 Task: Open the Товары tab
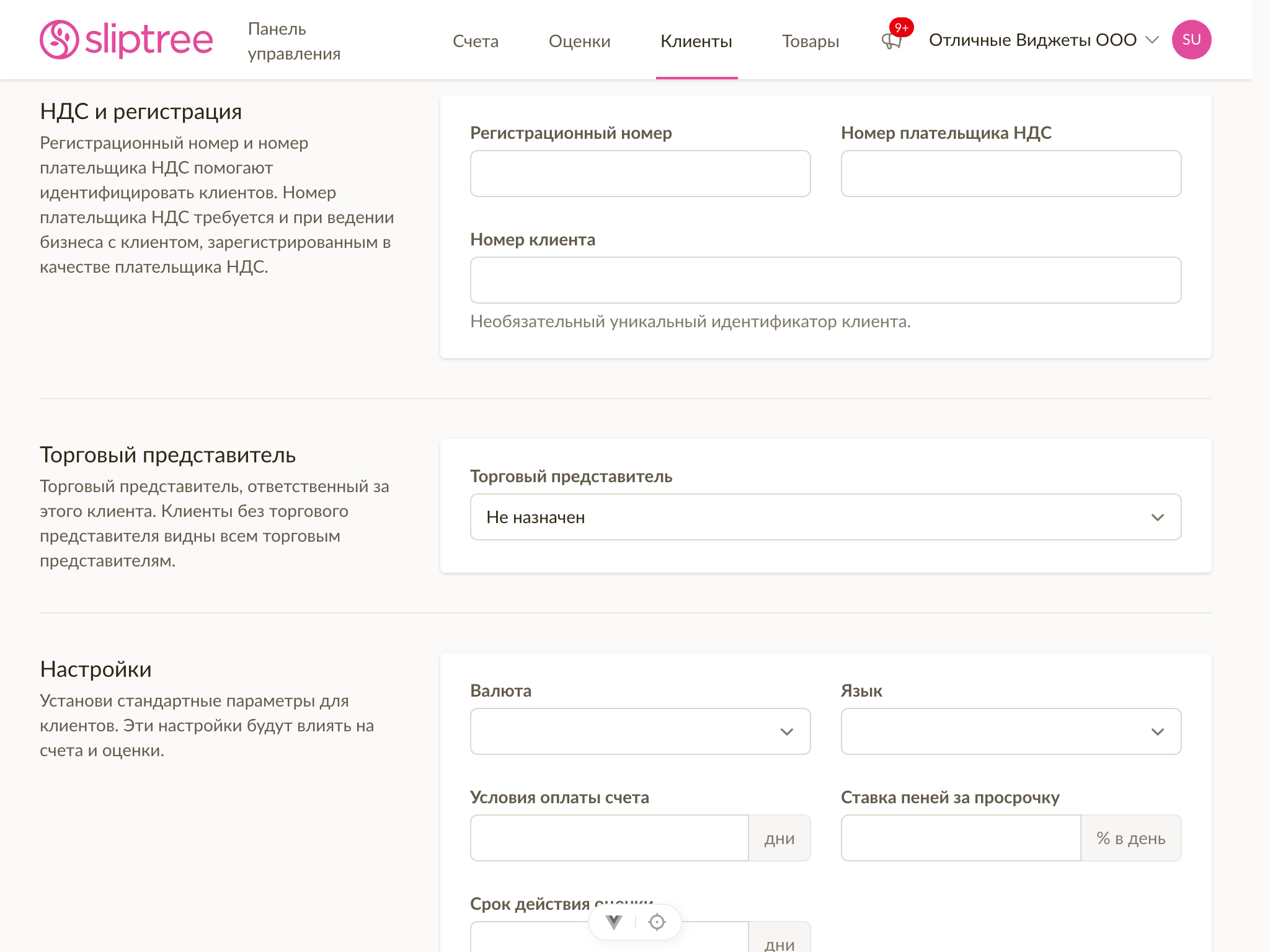[x=810, y=41]
